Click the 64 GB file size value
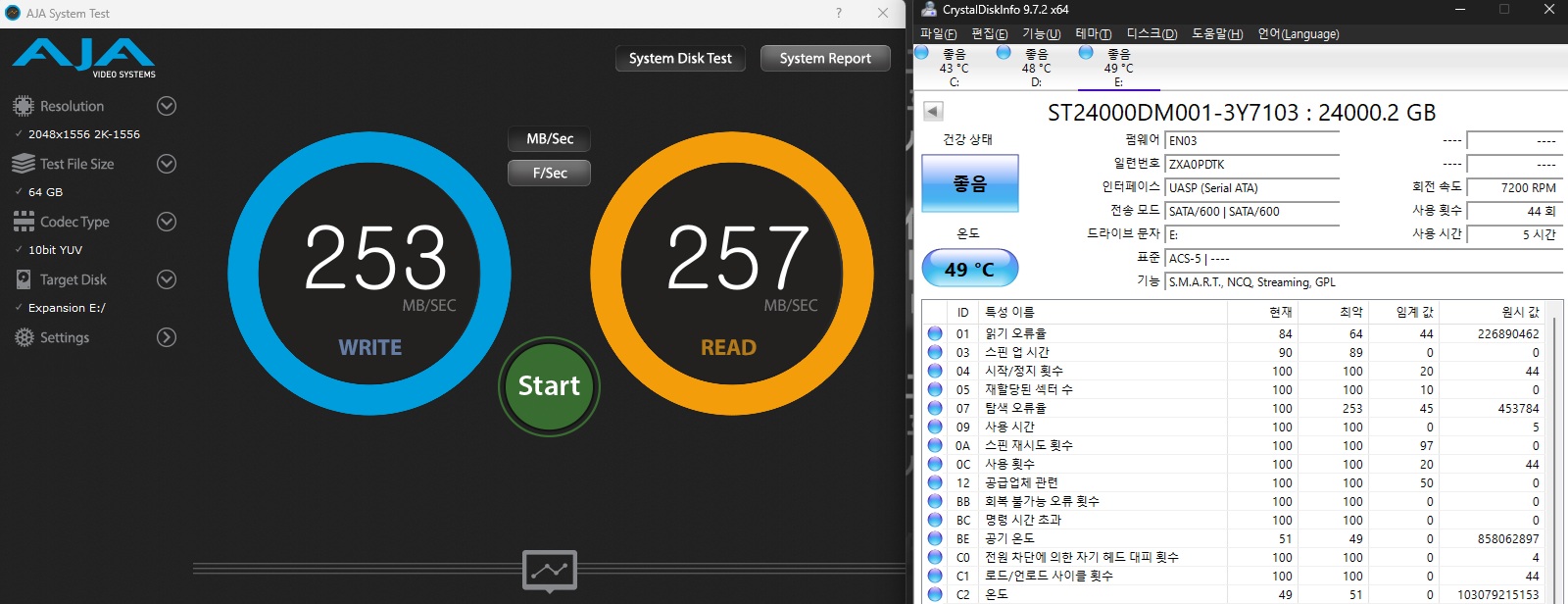 click(45, 192)
